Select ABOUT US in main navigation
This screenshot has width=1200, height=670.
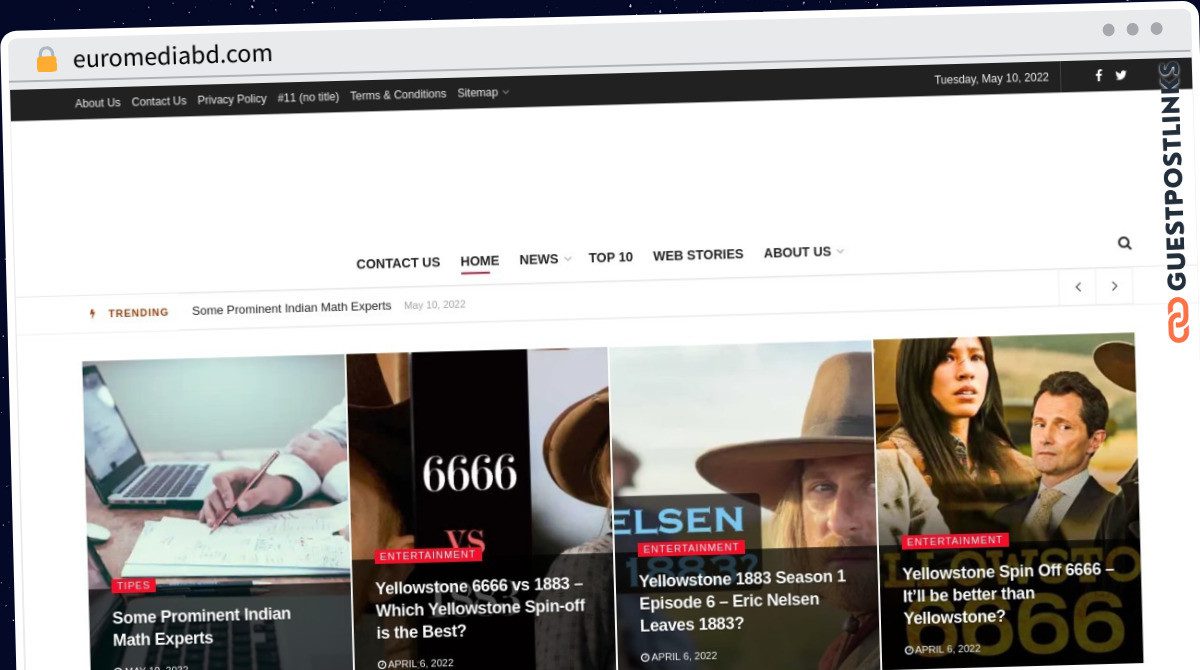tap(797, 252)
